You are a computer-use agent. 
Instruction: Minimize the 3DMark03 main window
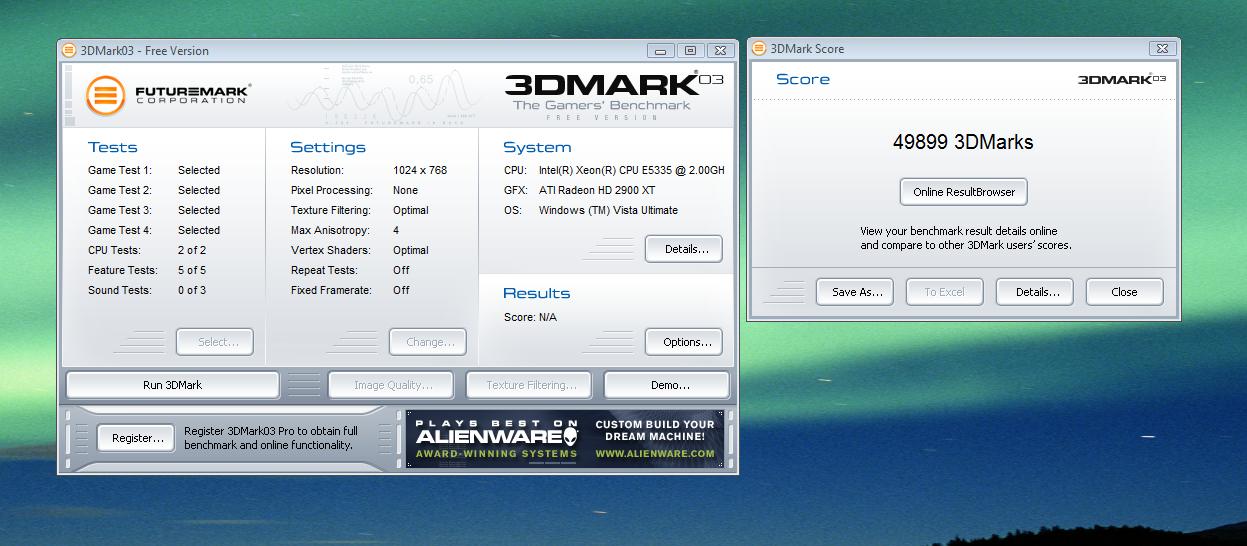(x=661, y=50)
